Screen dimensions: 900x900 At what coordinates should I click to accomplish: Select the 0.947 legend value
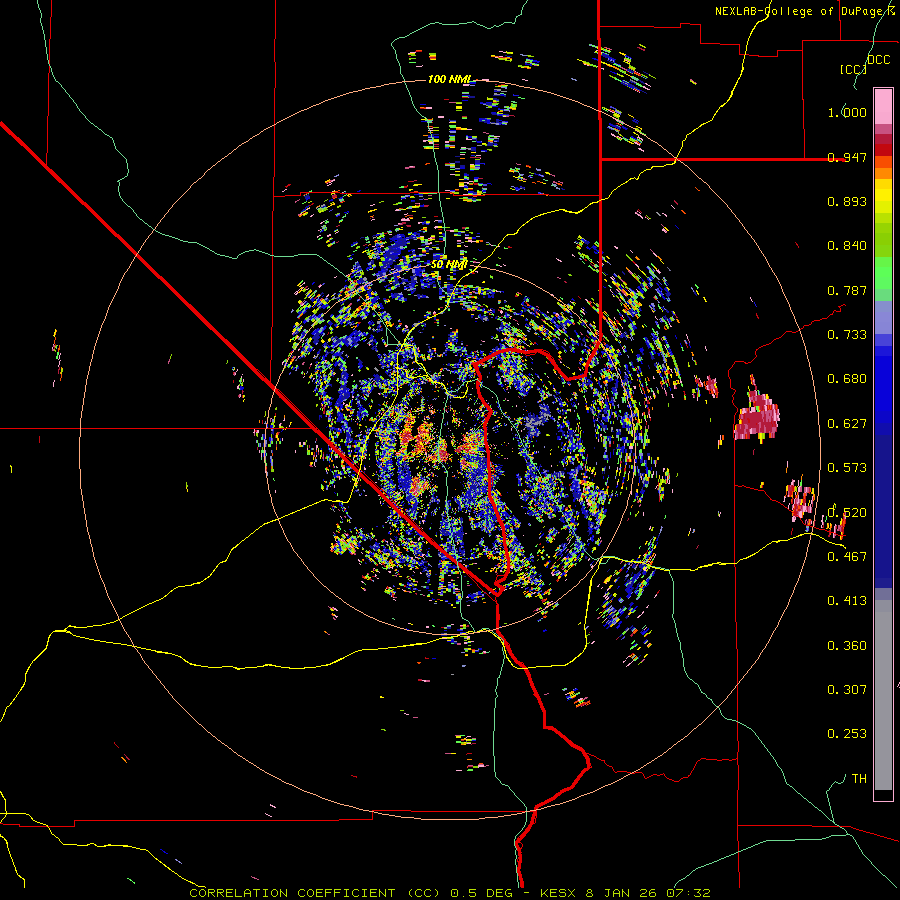point(847,157)
